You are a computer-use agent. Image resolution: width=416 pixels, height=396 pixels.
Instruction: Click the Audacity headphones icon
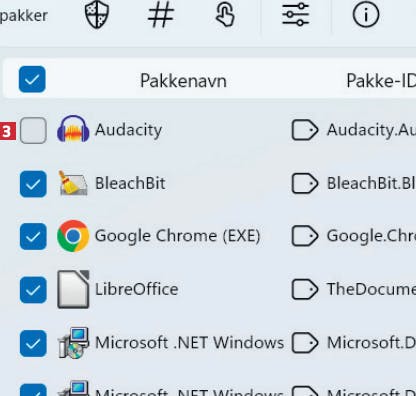[73, 129]
